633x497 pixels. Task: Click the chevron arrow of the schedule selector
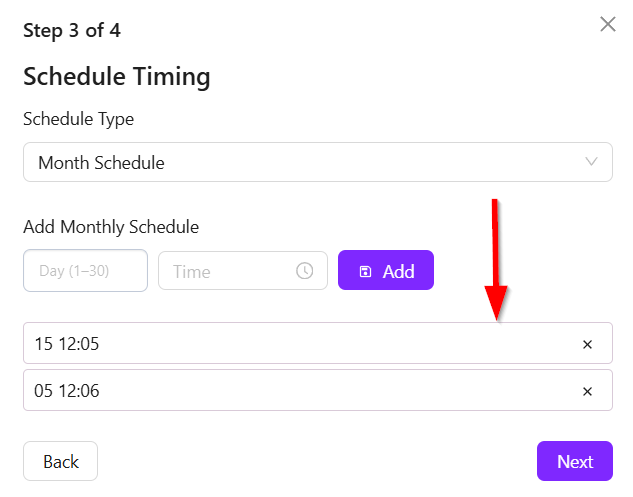click(x=591, y=162)
